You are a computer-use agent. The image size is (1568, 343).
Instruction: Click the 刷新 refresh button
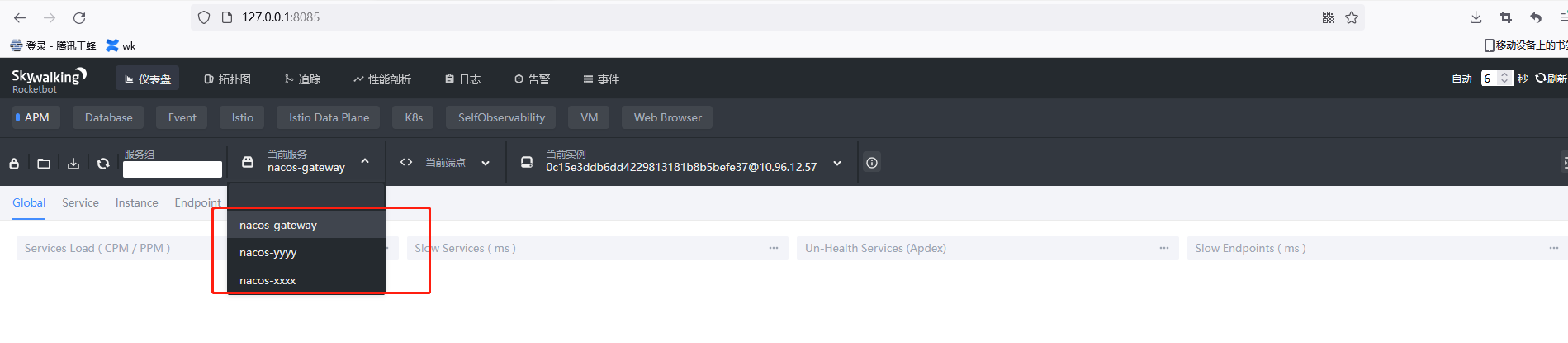[x=1551, y=79]
